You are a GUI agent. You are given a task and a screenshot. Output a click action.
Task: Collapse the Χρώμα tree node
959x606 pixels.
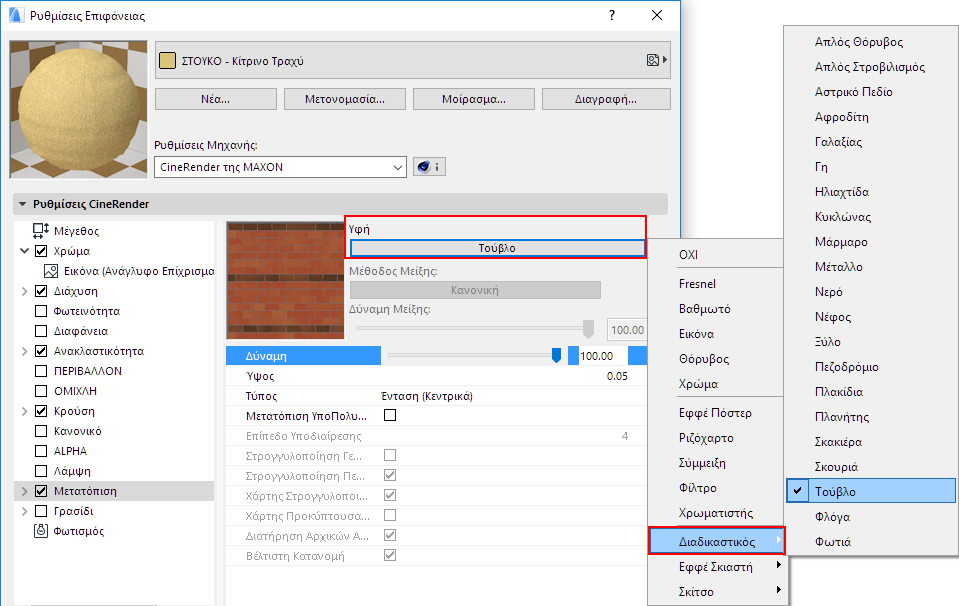pyautogui.click(x=24, y=251)
